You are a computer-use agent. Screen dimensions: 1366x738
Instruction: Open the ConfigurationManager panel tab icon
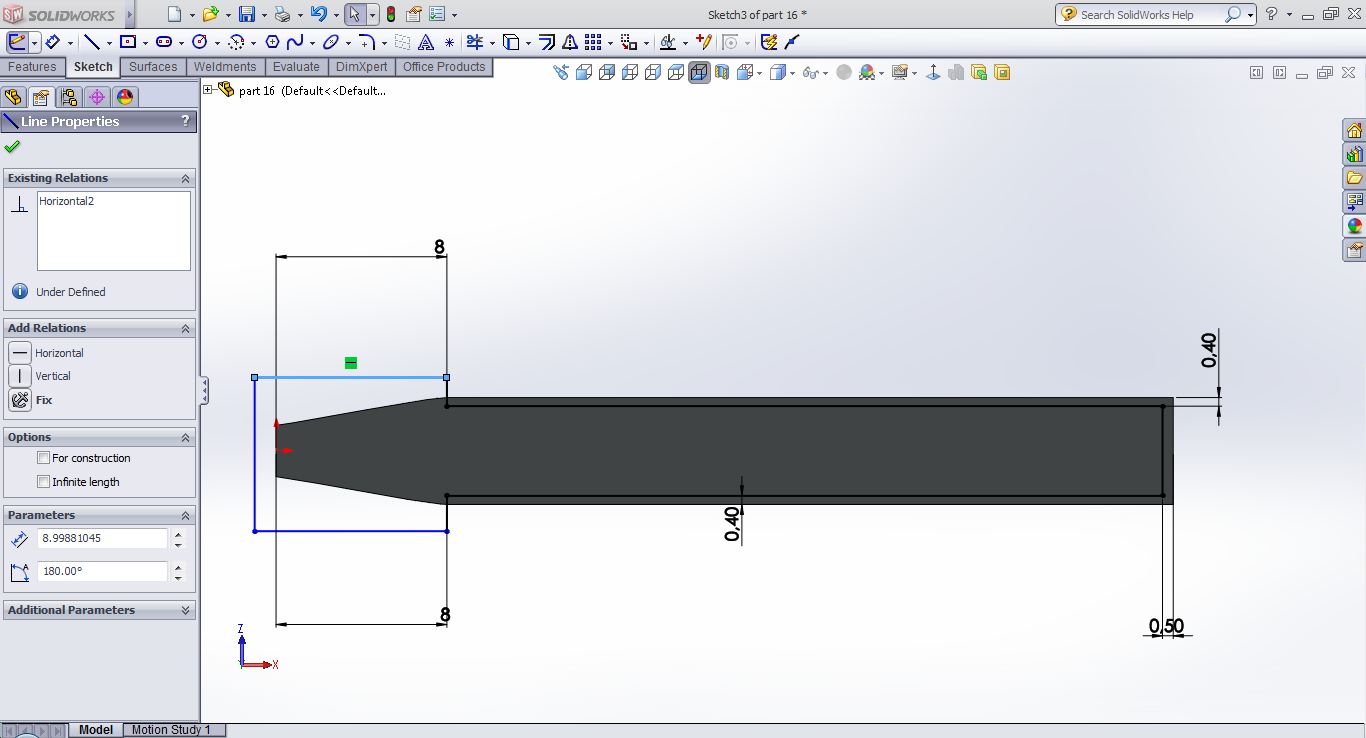tap(68, 97)
